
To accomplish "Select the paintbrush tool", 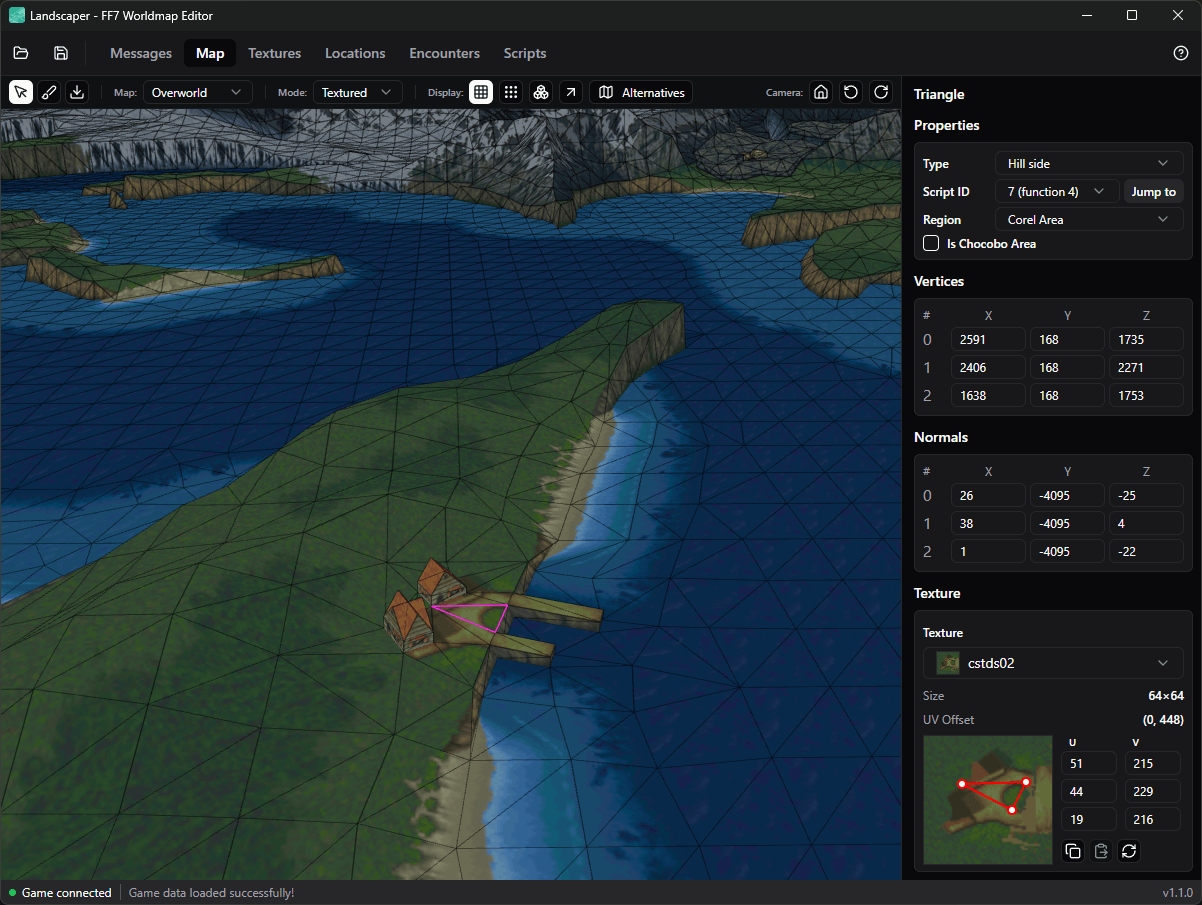I will point(49,92).
